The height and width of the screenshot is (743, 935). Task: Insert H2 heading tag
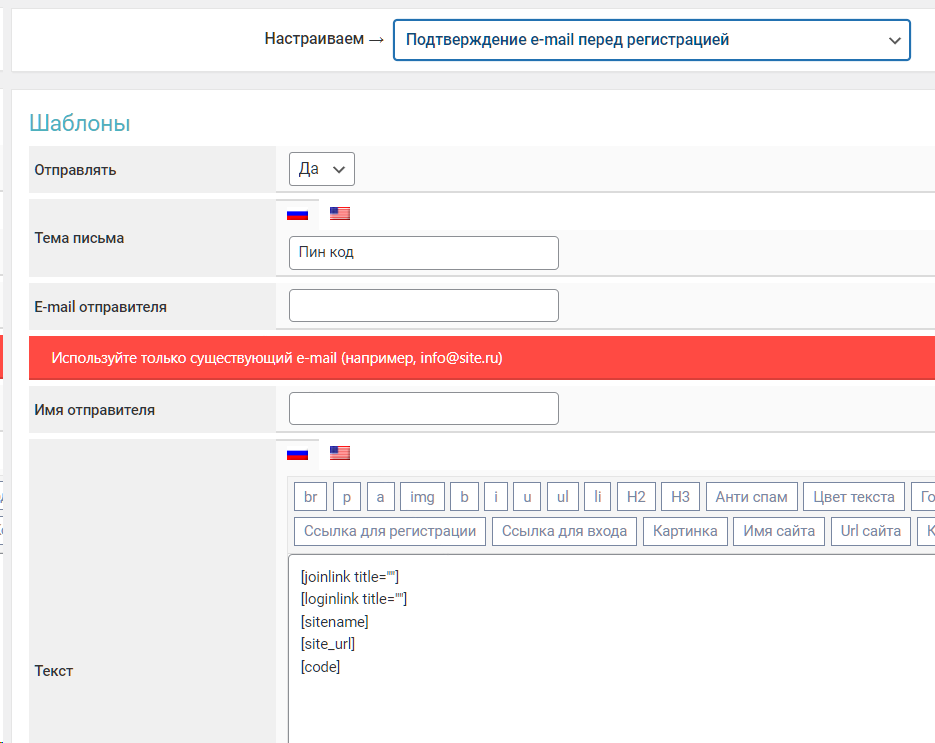coord(636,497)
